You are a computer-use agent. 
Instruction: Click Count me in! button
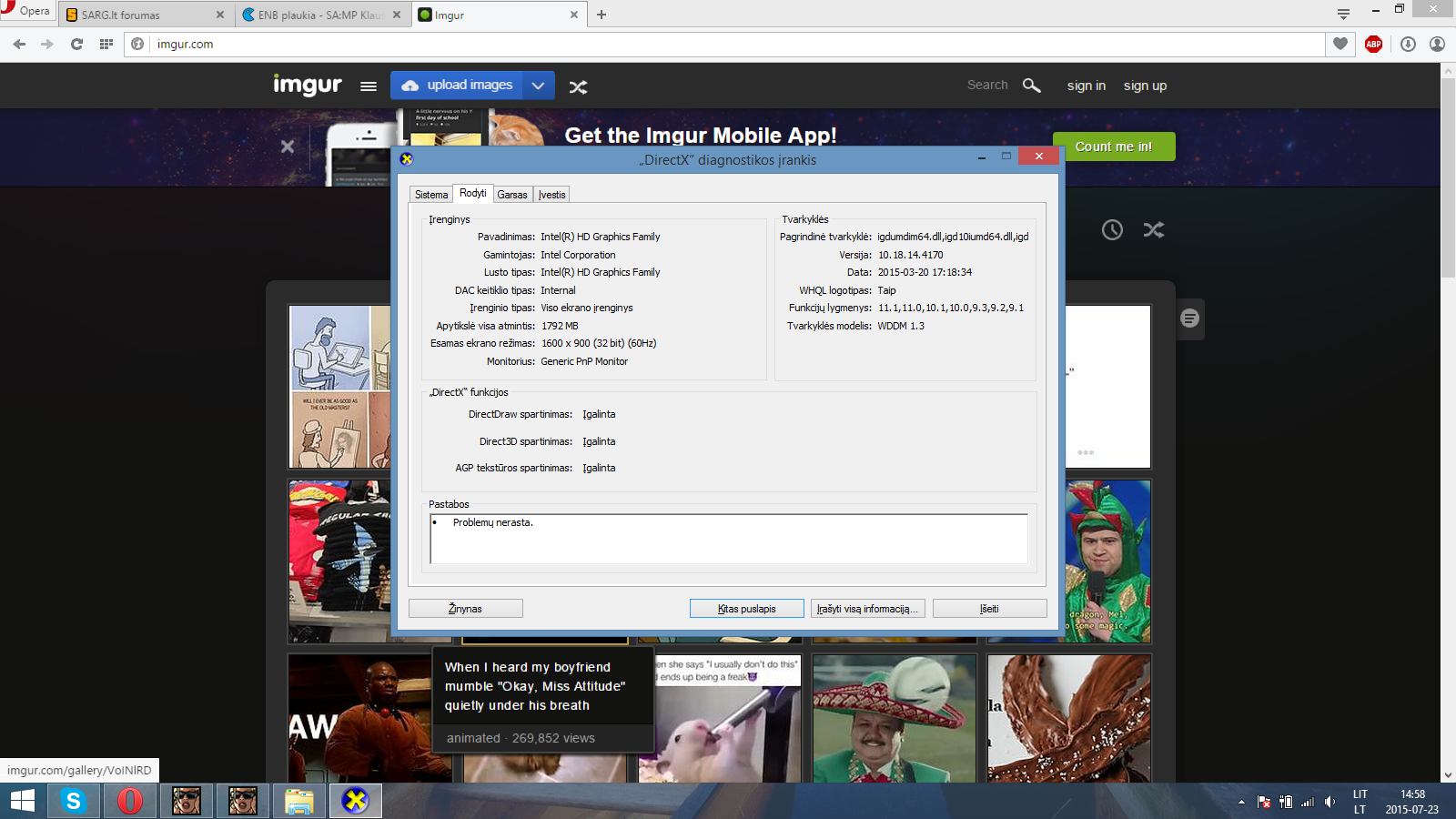[x=1114, y=147]
